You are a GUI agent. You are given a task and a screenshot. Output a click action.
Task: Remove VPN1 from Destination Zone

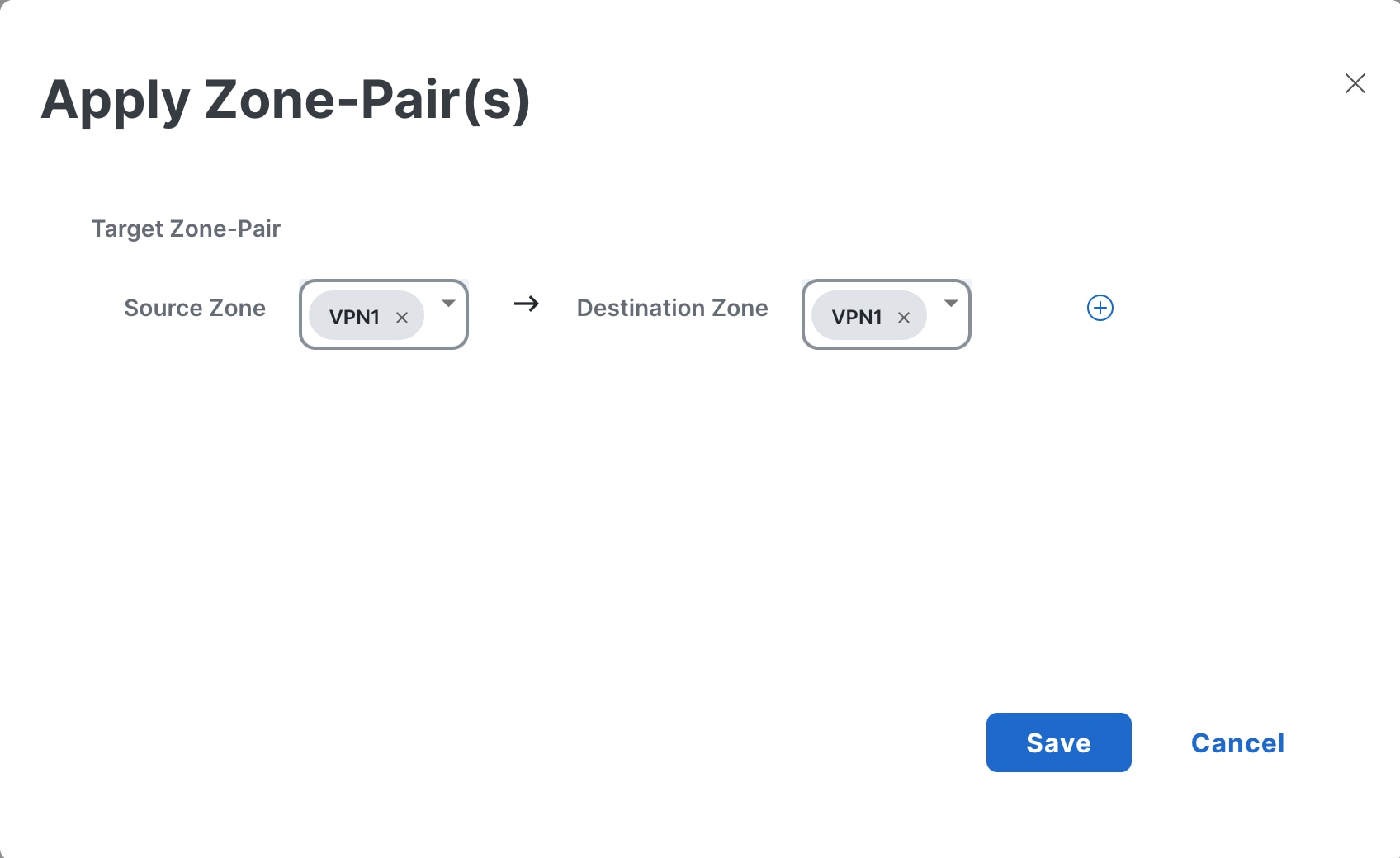tap(904, 318)
